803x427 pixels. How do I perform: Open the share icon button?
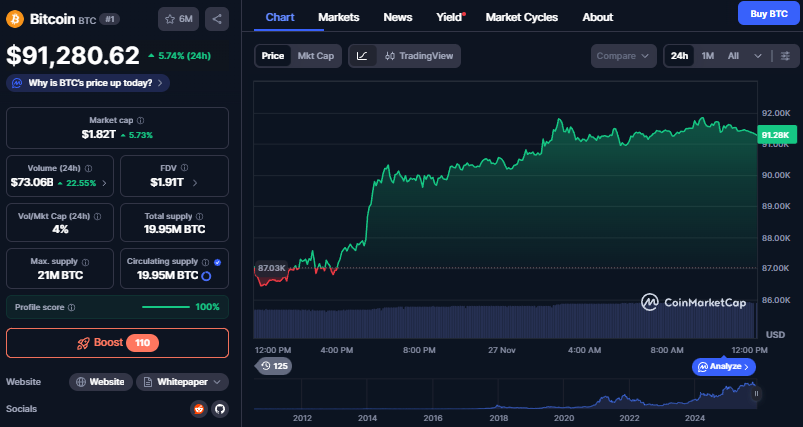pos(217,19)
